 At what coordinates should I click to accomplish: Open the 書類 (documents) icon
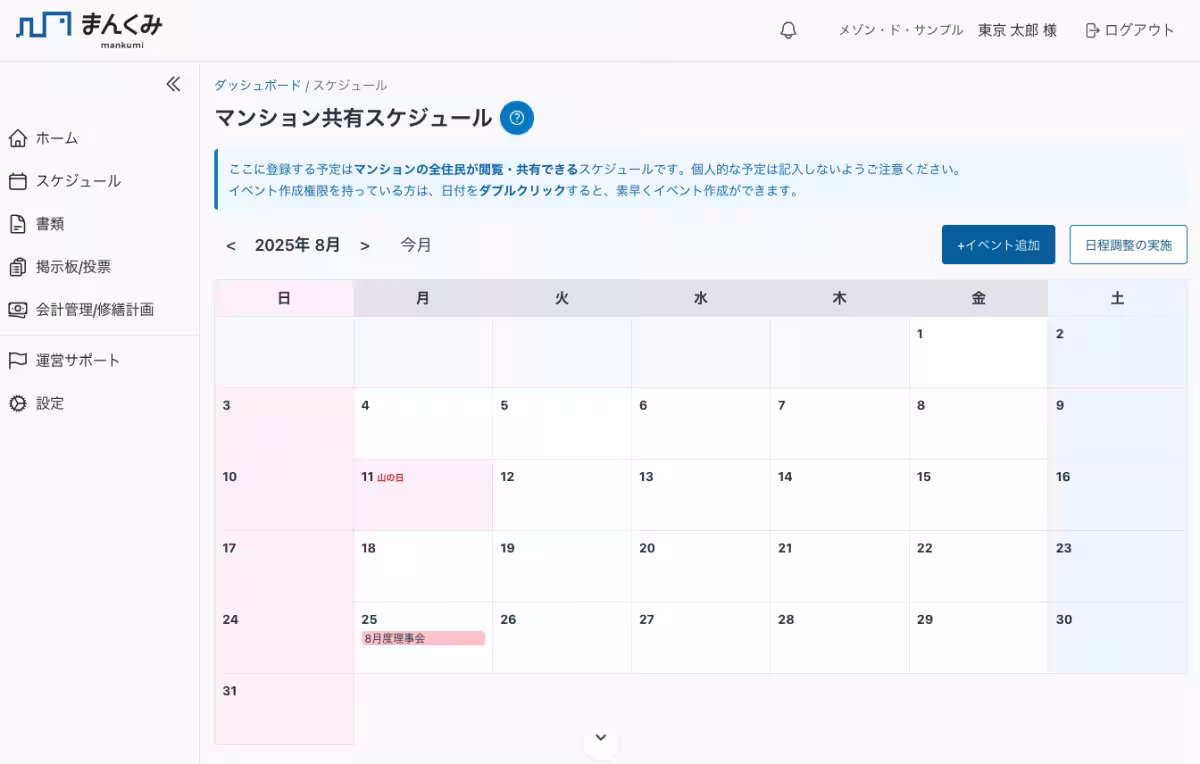coord(16,224)
